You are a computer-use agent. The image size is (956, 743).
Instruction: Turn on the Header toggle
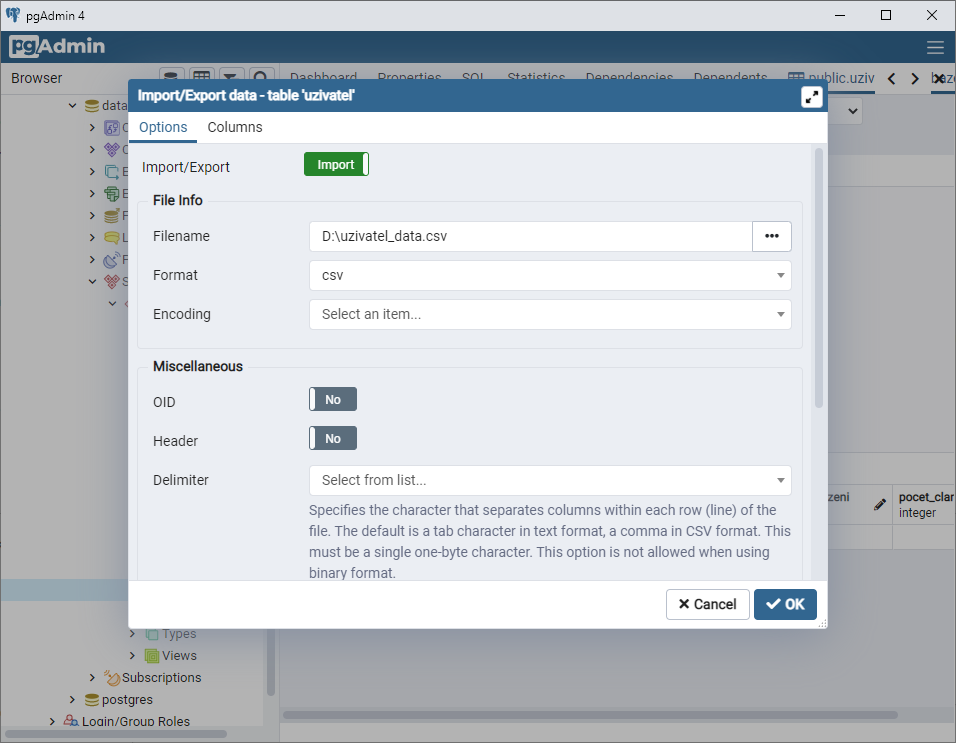pos(332,437)
